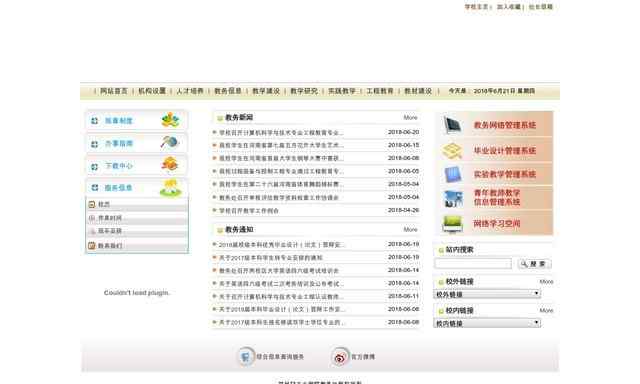Open the 毕业设计管理系统 link

[x=504, y=151]
